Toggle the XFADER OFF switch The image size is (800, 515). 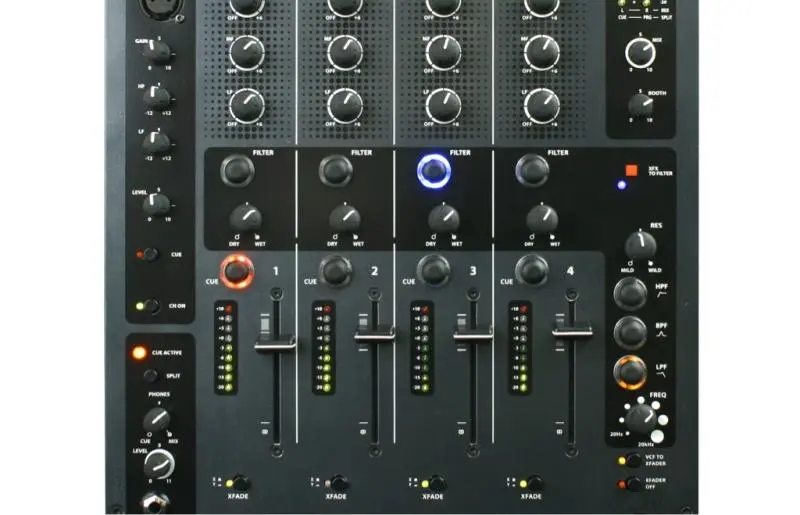[632, 484]
